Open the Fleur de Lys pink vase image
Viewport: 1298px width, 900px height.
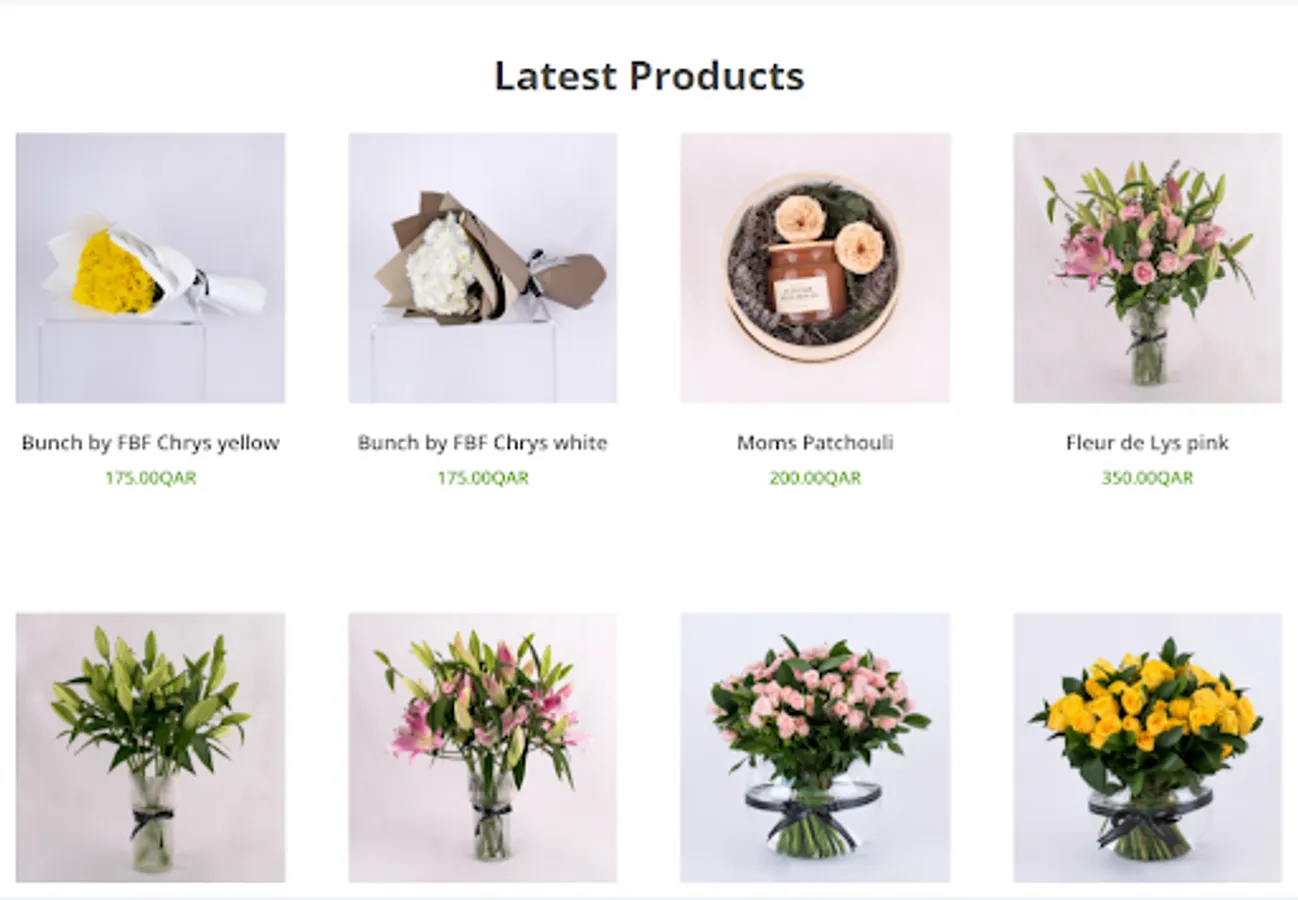coord(1148,268)
